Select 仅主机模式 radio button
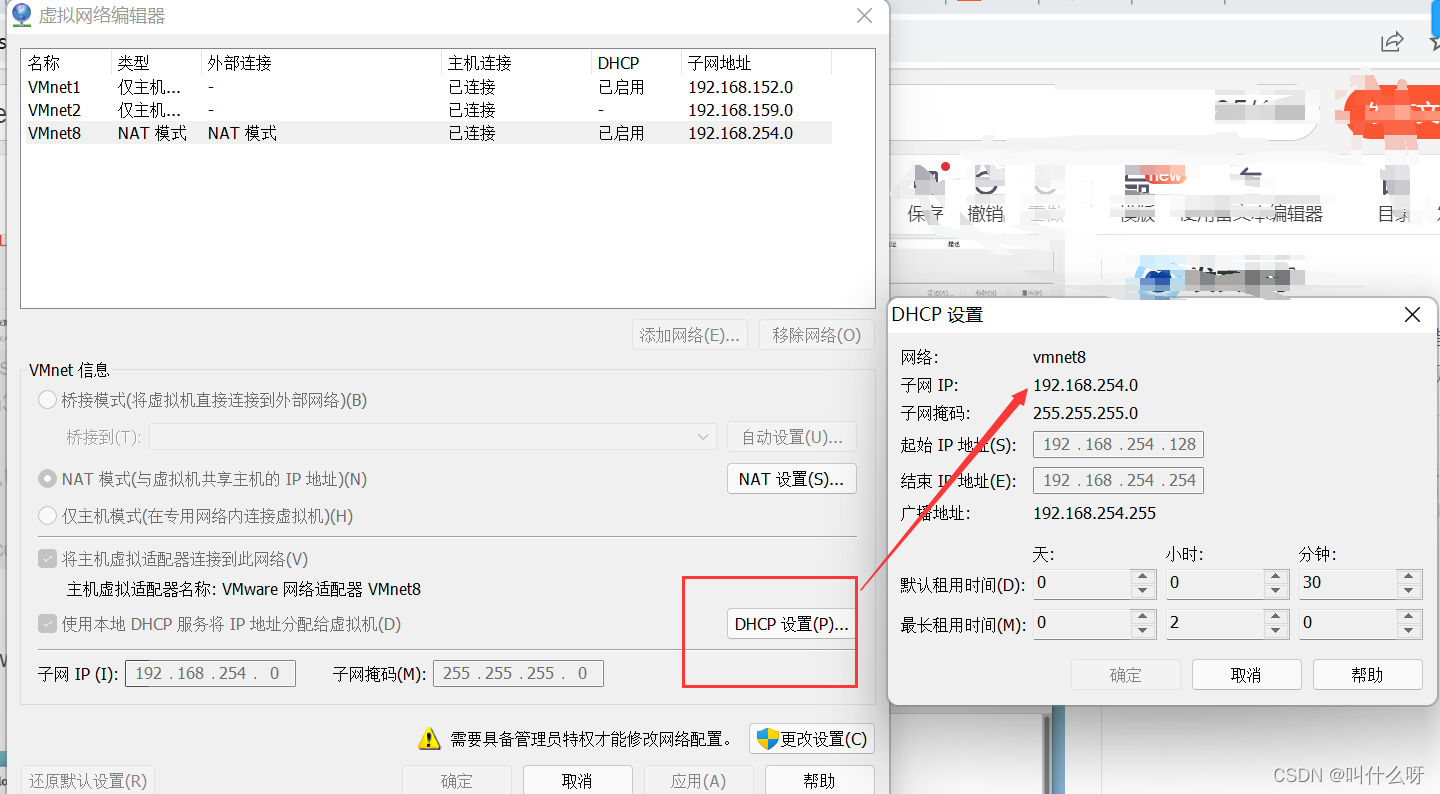Image resolution: width=1440 pixels, height=794 pixels. click(47, 516)
